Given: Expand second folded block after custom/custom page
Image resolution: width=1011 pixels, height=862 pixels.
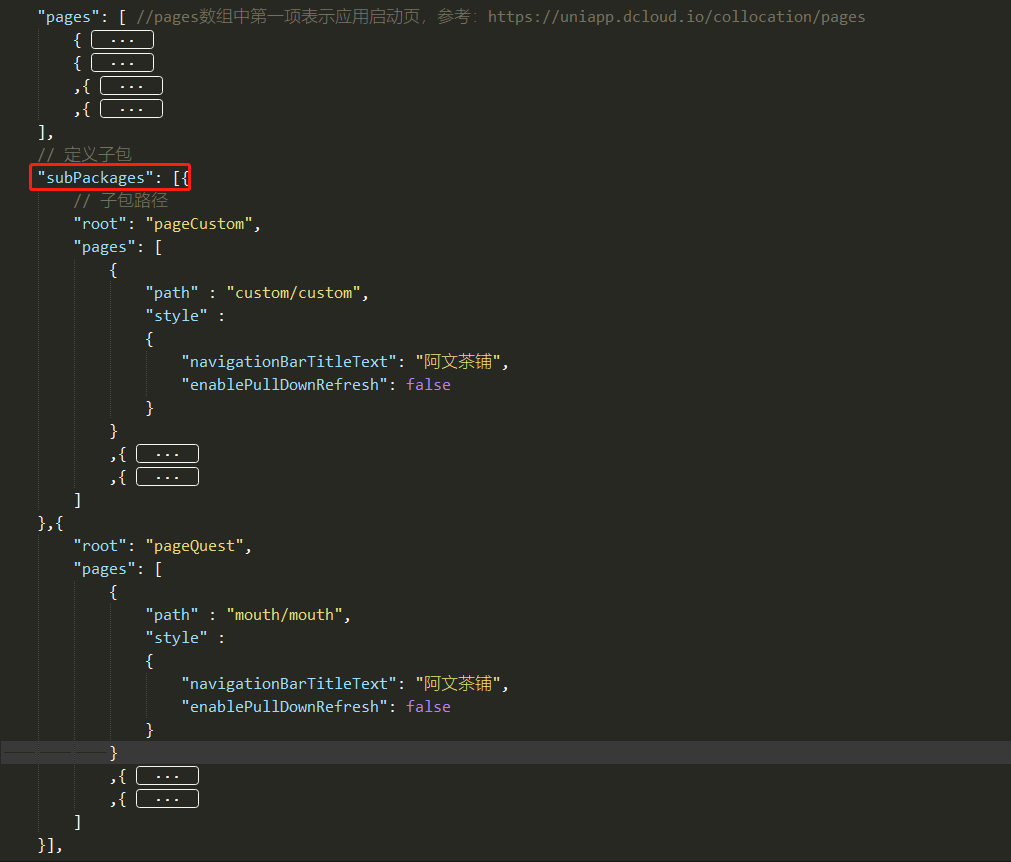Looking at the screenshot, I should pyautogui.click(x=168, y=477).
